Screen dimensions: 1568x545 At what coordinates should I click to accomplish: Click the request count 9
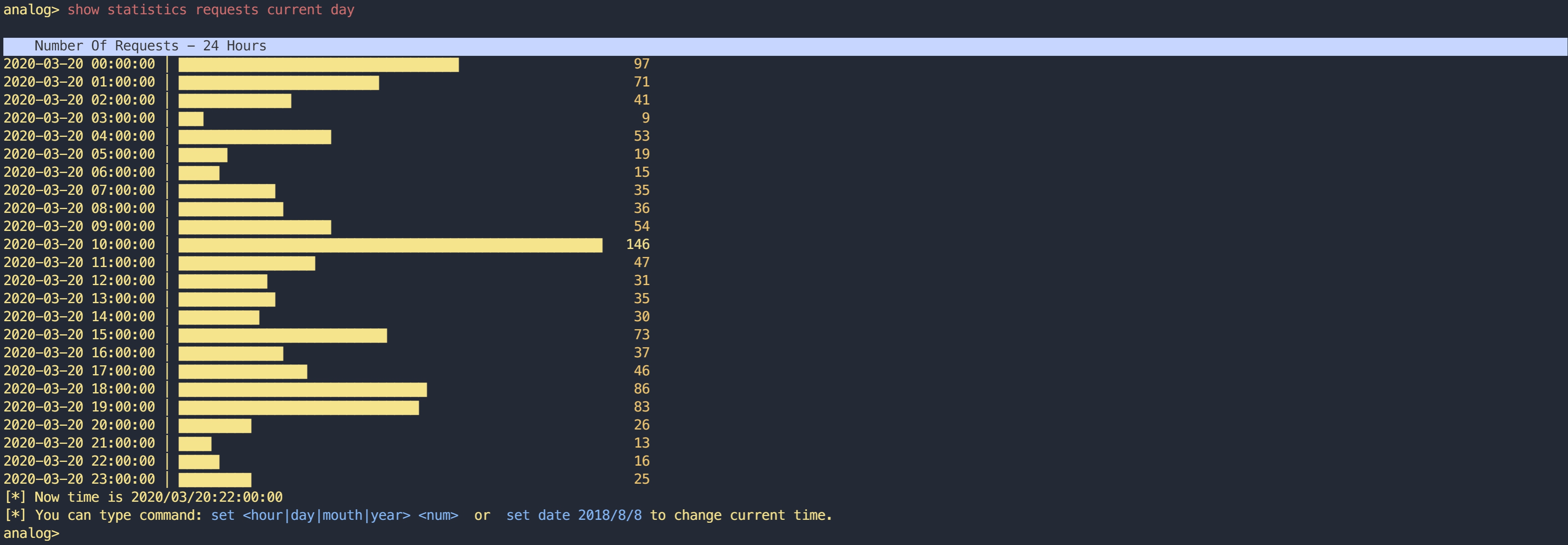pos(645,118)
